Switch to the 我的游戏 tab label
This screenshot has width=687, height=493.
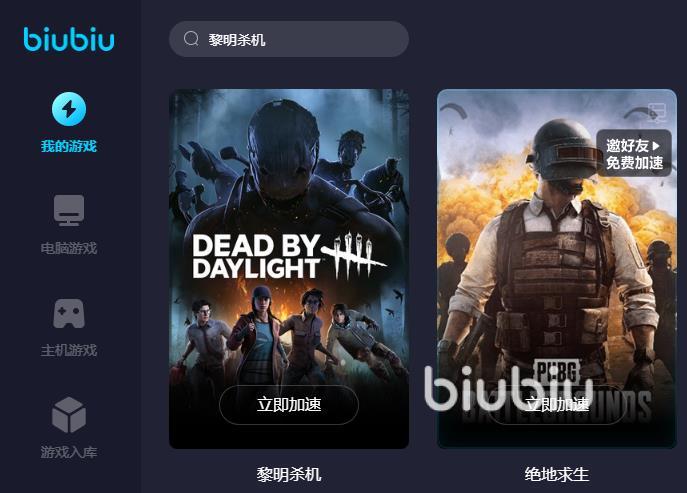tap(69, 146)
